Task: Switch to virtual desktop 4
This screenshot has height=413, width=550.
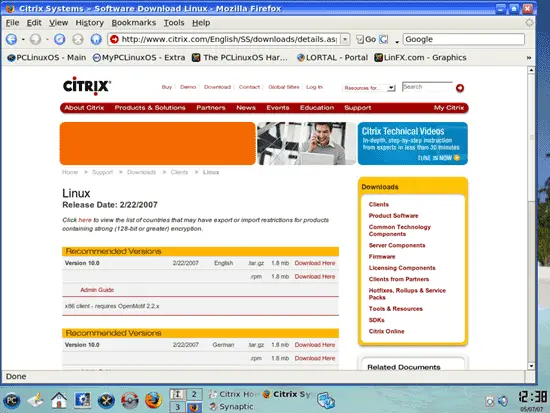Action: (x=194, y=407)
